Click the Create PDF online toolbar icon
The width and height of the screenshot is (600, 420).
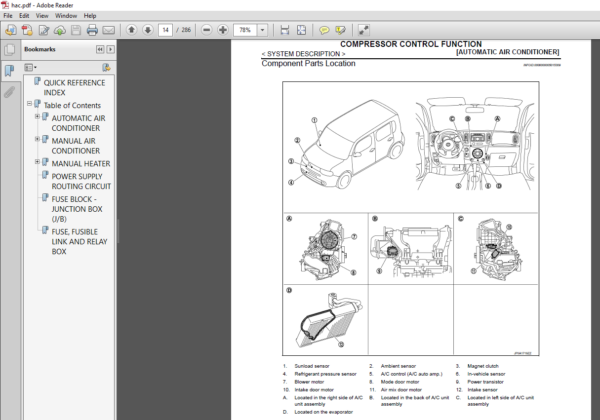[x=27, y=30]
